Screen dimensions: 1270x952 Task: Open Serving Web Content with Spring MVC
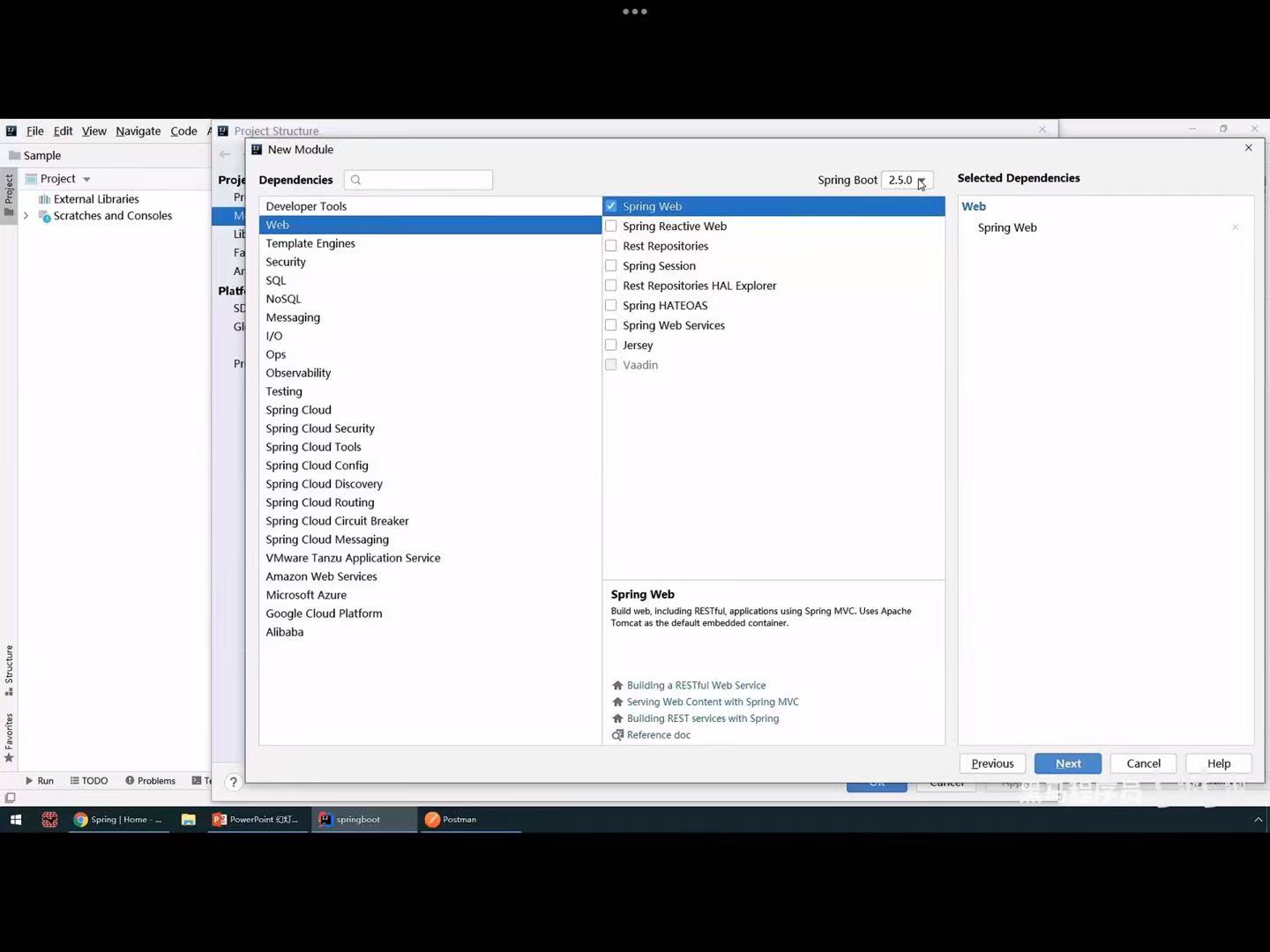(713, 702)
